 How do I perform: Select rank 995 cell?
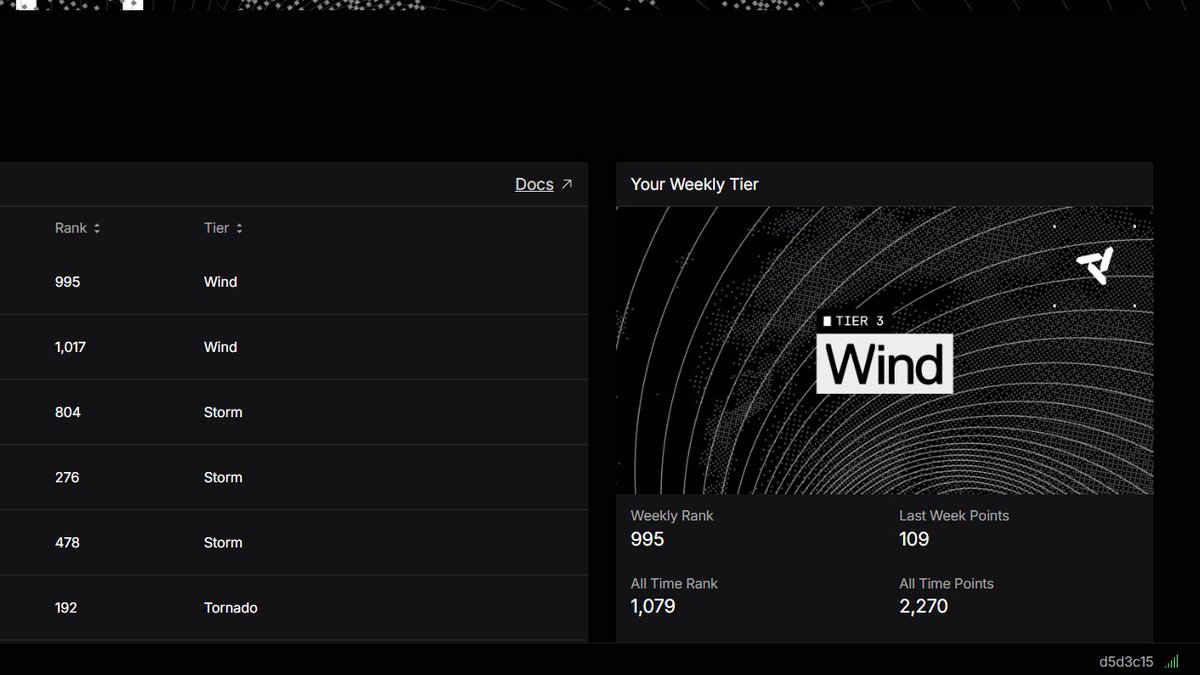pyautogui.click(x=67, y=282)
